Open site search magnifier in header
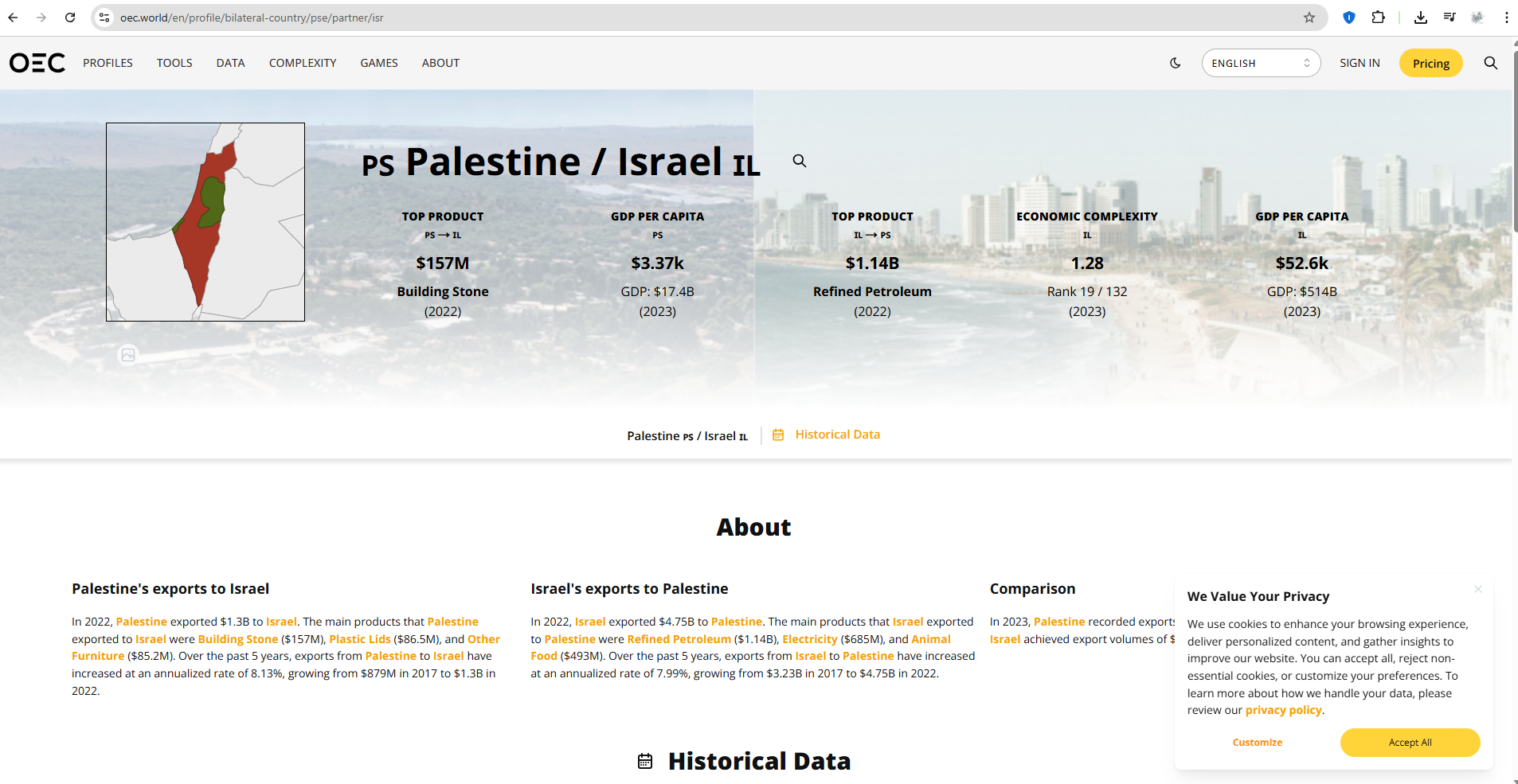 point(1491,63)
